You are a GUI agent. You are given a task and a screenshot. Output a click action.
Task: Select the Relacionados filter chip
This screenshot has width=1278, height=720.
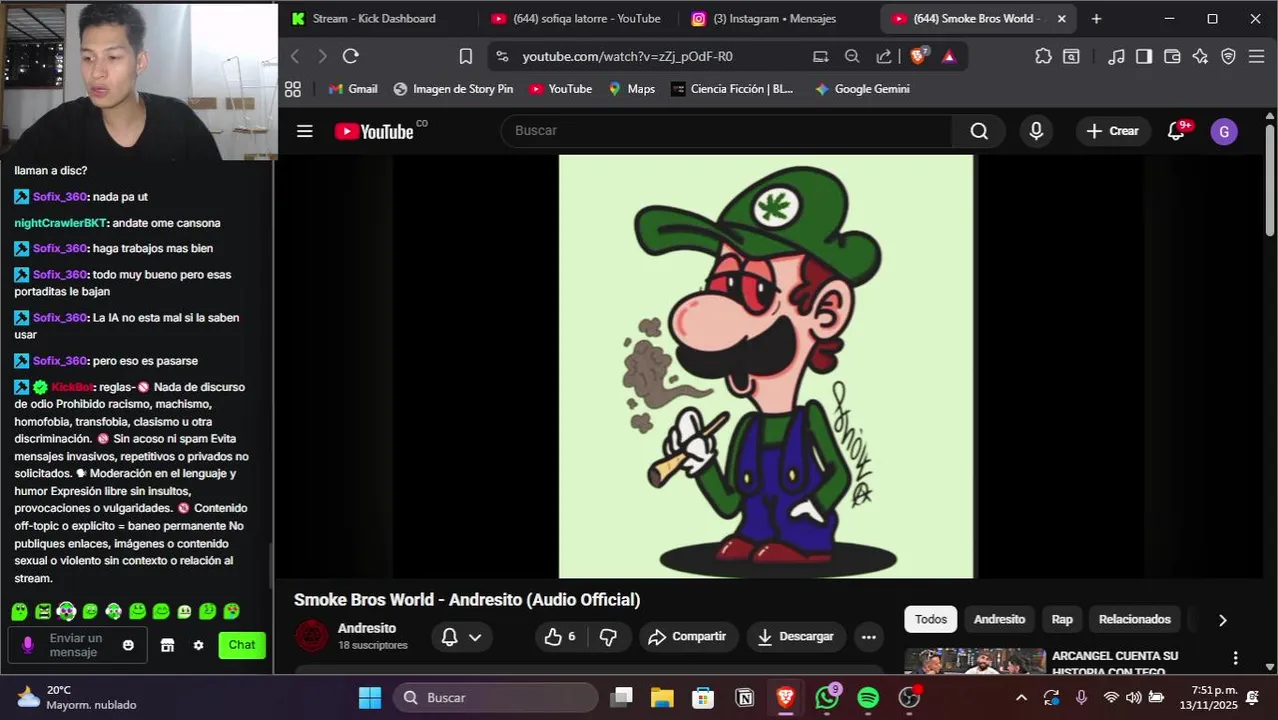tap(1134, 620)
